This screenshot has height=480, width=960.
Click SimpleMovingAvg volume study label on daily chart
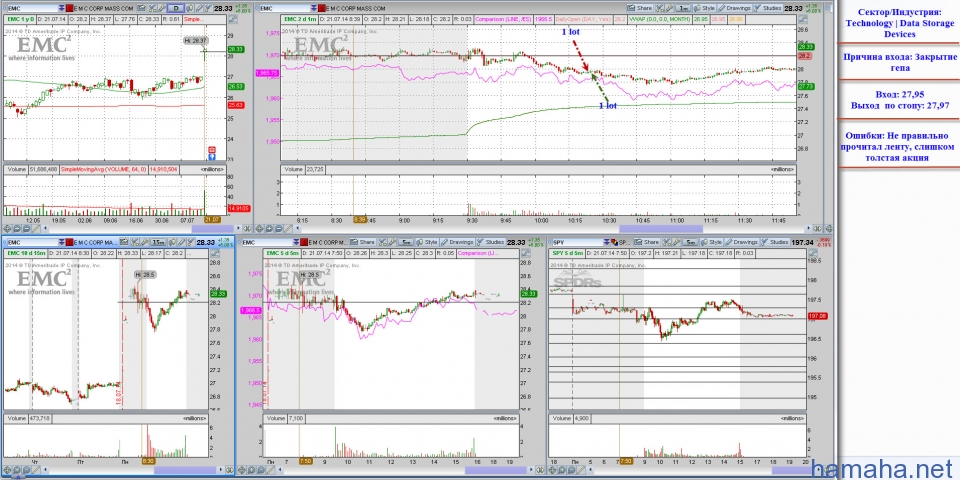104,170
